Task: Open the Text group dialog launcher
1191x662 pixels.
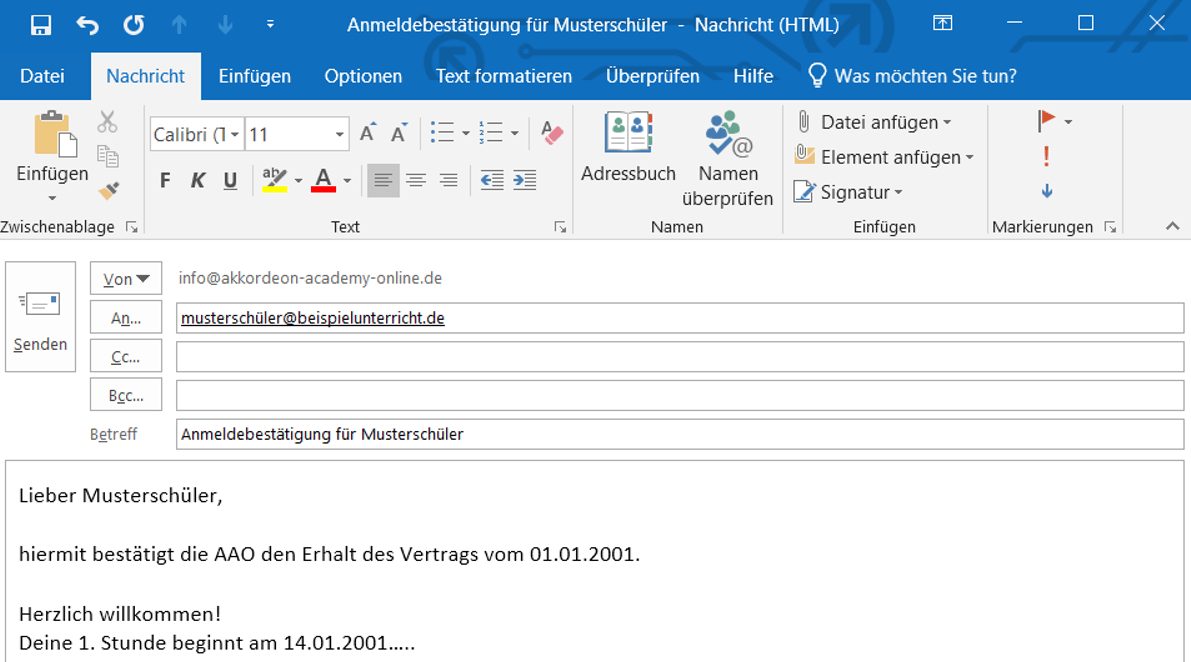Action: pyautogui.click(x=561, y=227)
